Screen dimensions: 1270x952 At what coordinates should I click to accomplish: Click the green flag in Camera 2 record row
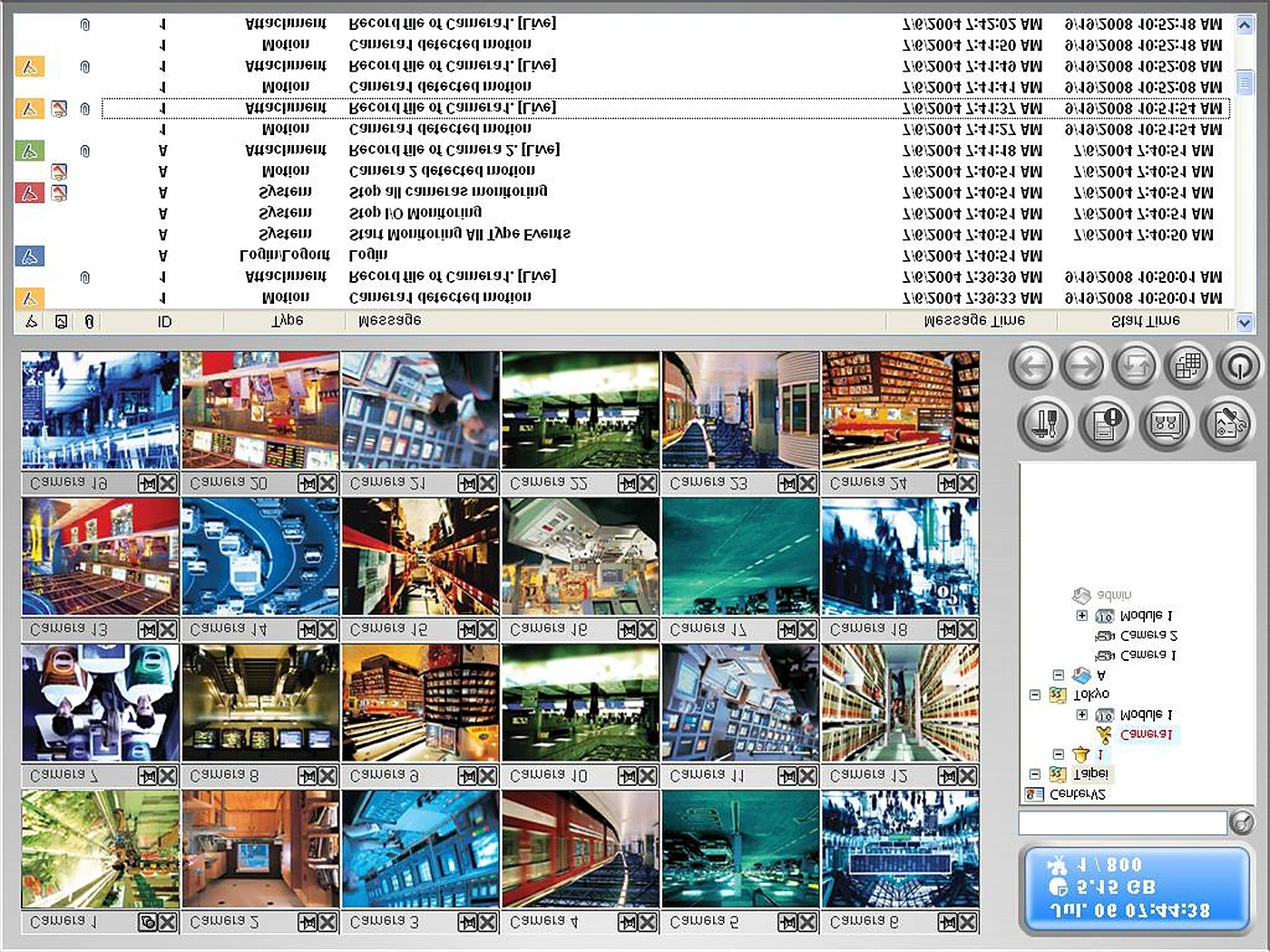[x=29, y=151]
